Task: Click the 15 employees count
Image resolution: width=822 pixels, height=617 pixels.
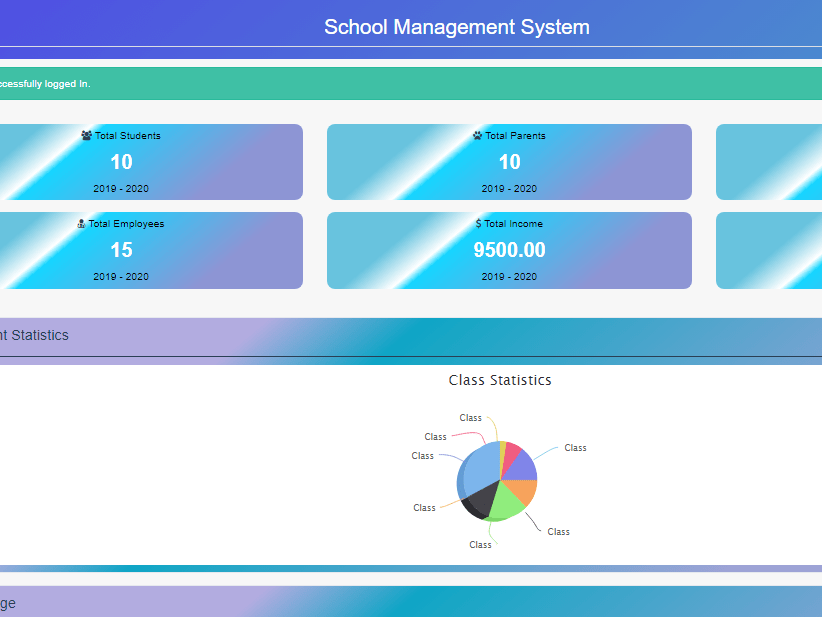Action: (x=121, y=250)
